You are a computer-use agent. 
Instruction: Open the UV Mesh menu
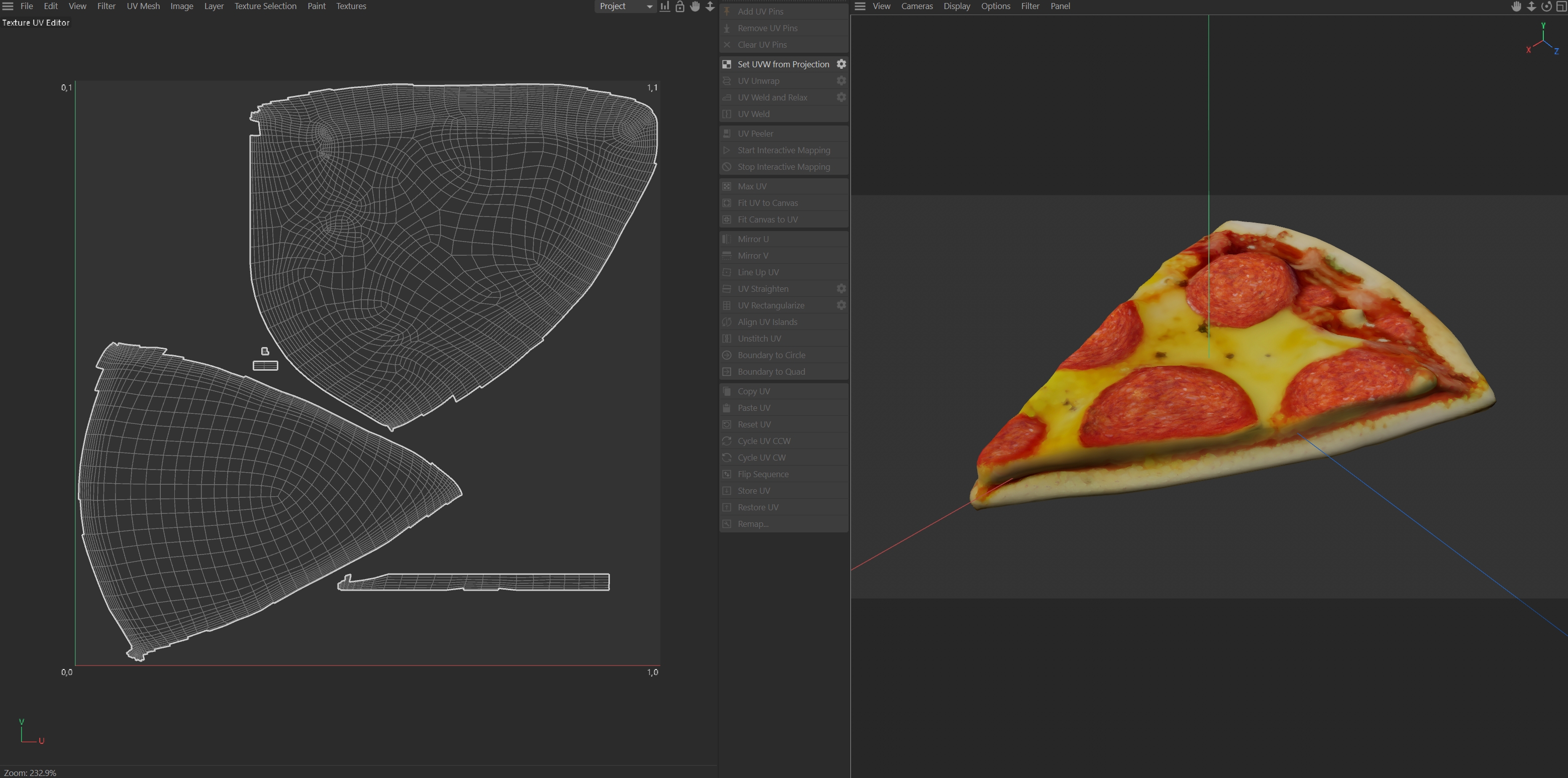pyautogui.click(x=143, y=6)
